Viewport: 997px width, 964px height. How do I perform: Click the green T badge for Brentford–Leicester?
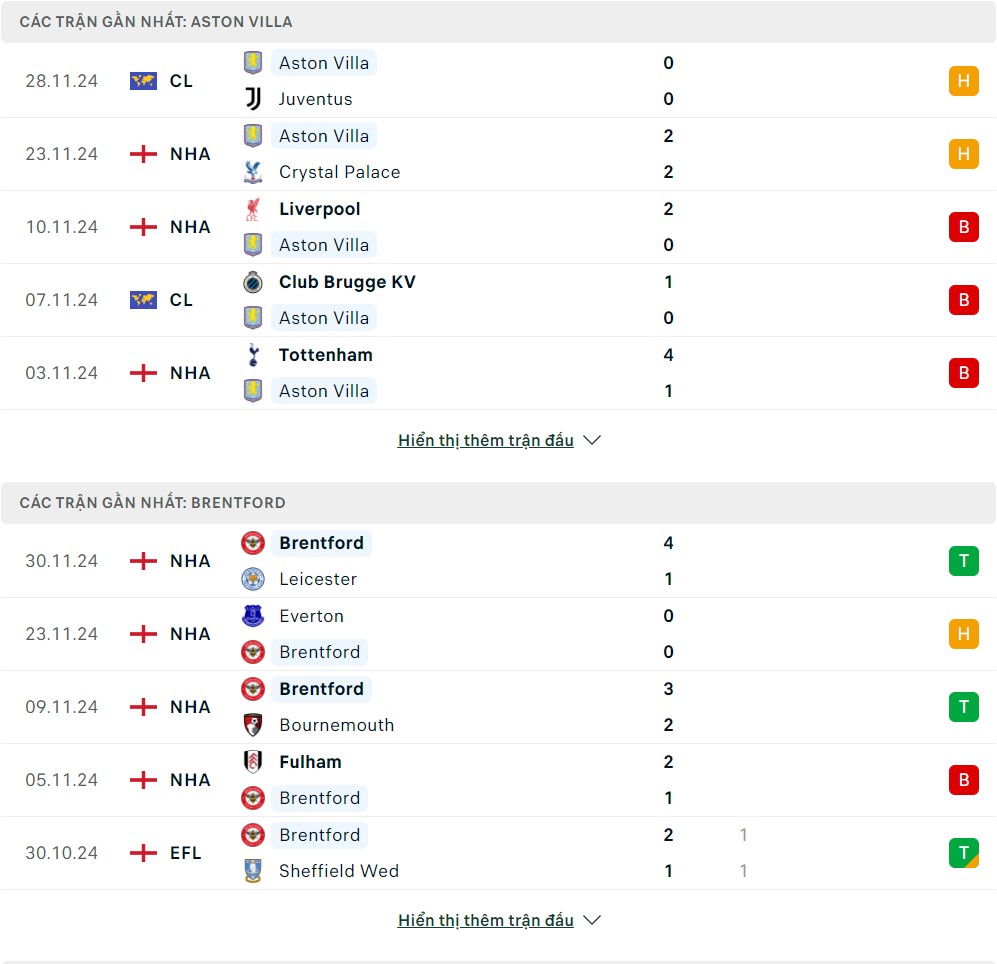[963, 561]
